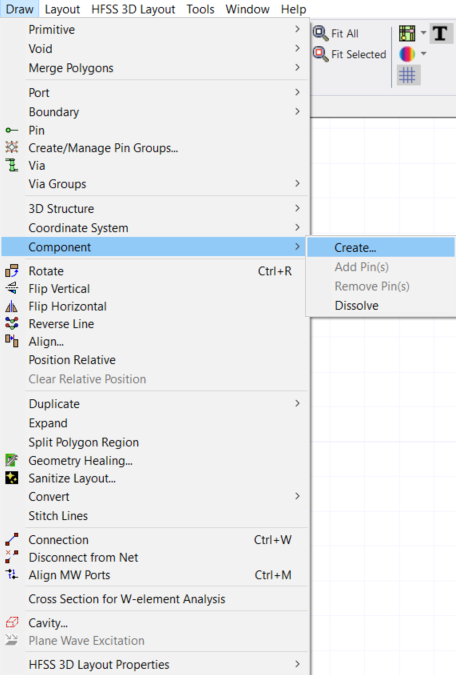
Task: Choose Create... in Component submenu
Action: point(381,248)
